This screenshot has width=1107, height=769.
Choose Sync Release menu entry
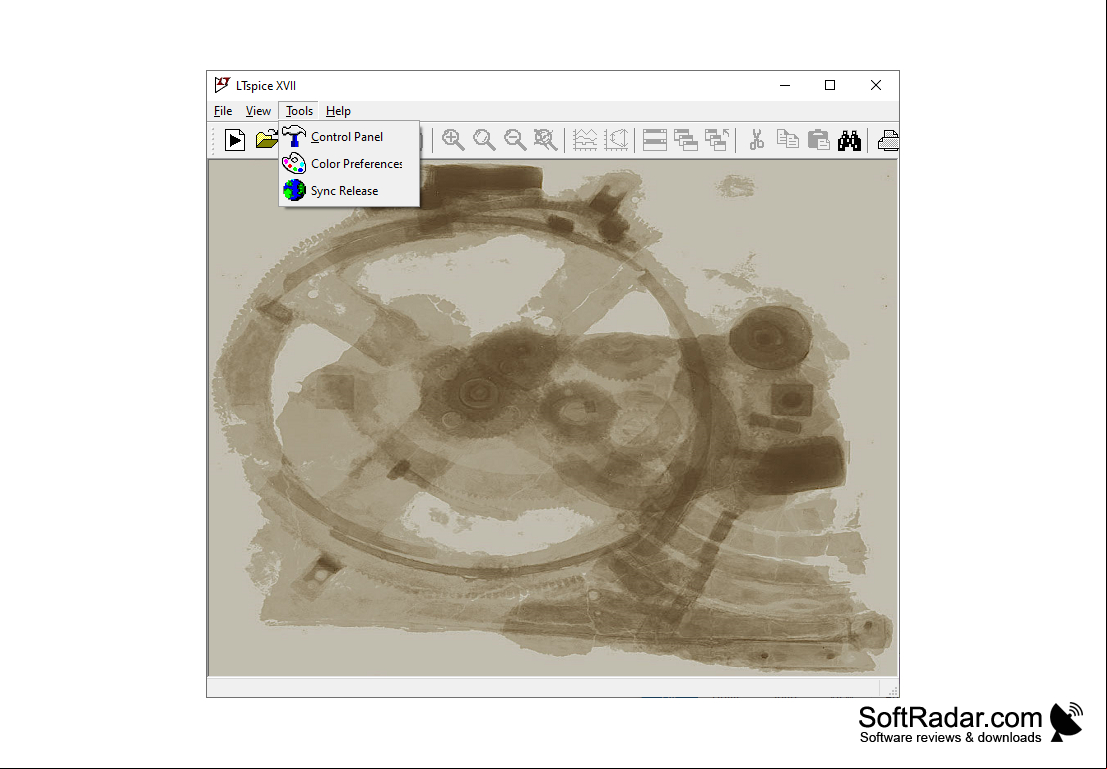349,191
